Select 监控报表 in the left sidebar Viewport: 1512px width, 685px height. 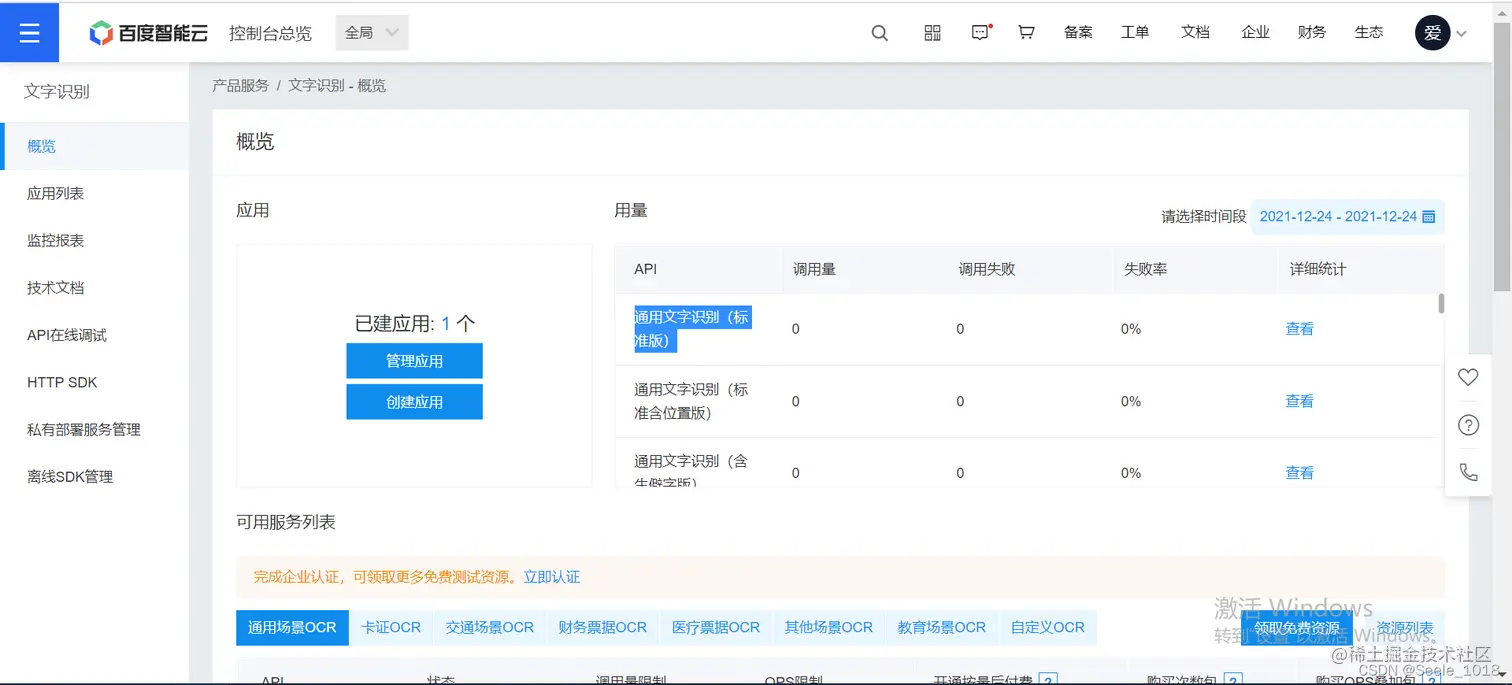pyautogui.click(x=55, y=240)
